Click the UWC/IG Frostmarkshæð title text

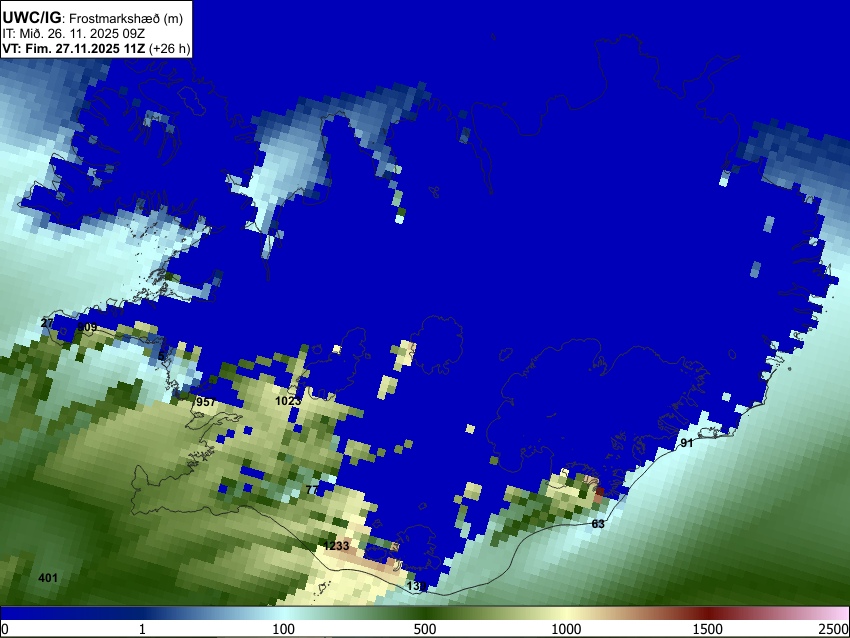pyautogui.click(x=93, y=18)
